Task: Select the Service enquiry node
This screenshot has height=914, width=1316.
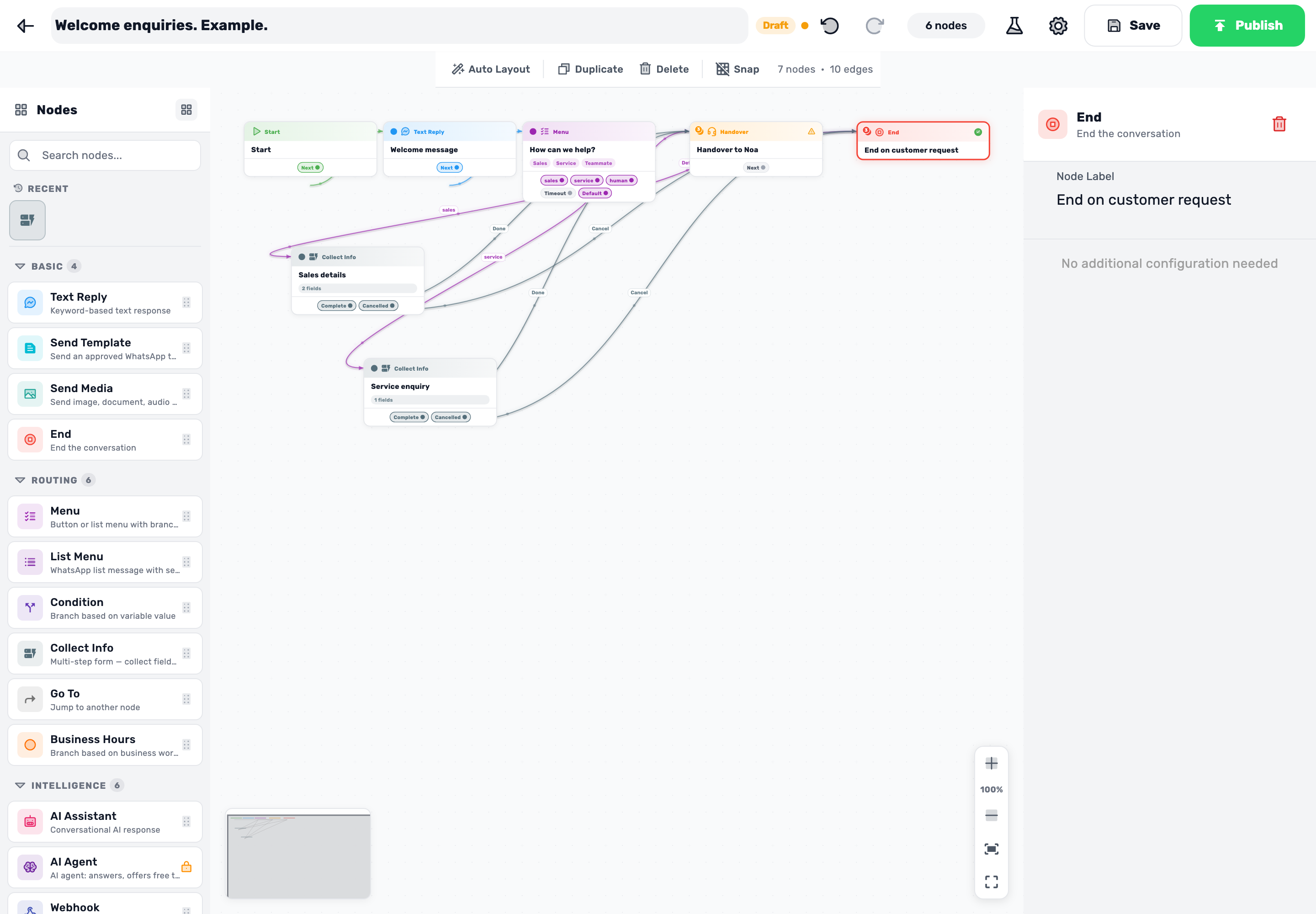Action: pyautogui.click(x=430, y=392)
